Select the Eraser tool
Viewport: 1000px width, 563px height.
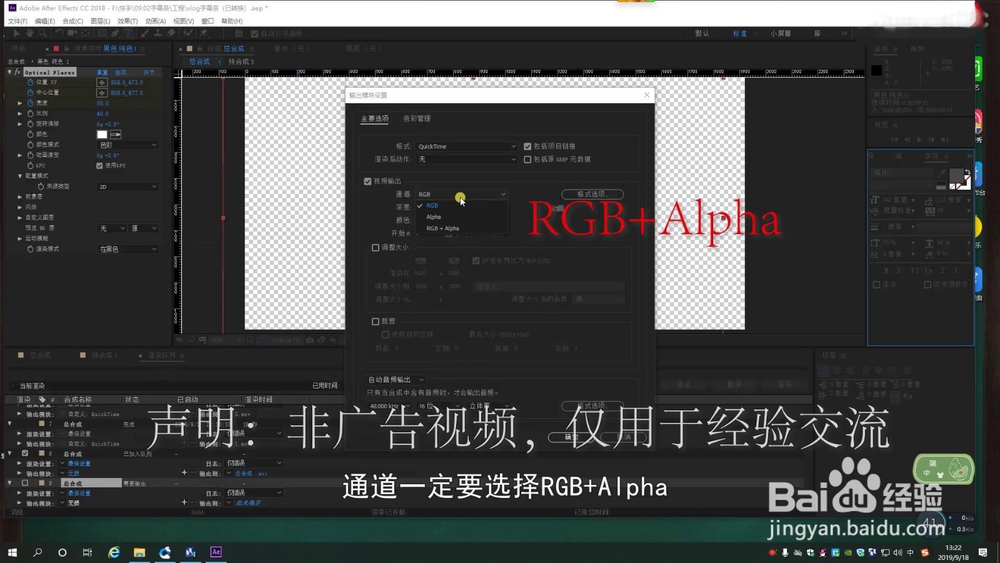point(171,33)
